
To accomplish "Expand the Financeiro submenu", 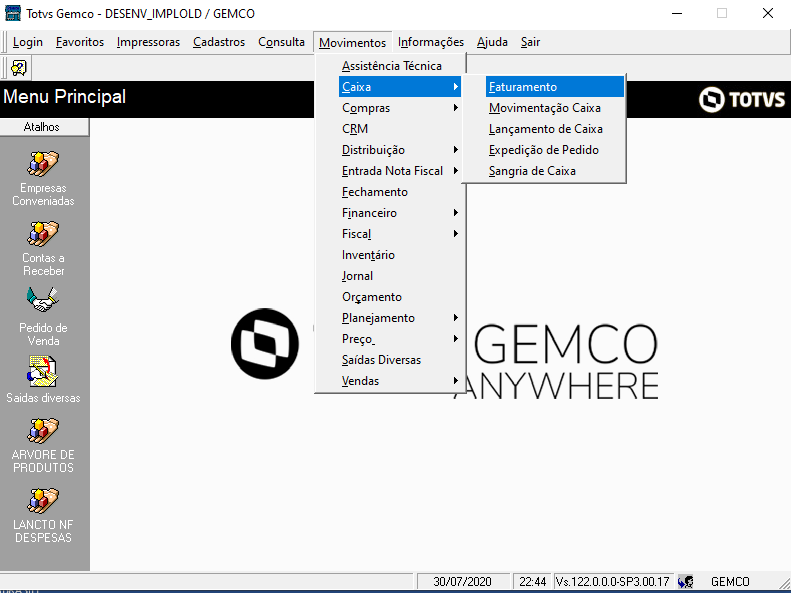I will click(400, 213).
